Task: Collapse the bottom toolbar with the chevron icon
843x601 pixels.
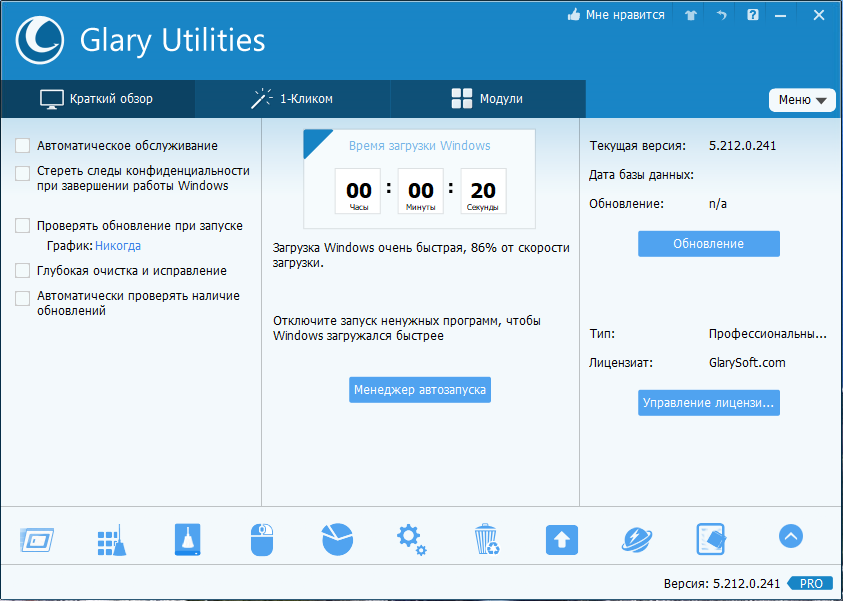Action: pyautogui.click(x=790, y=536)
